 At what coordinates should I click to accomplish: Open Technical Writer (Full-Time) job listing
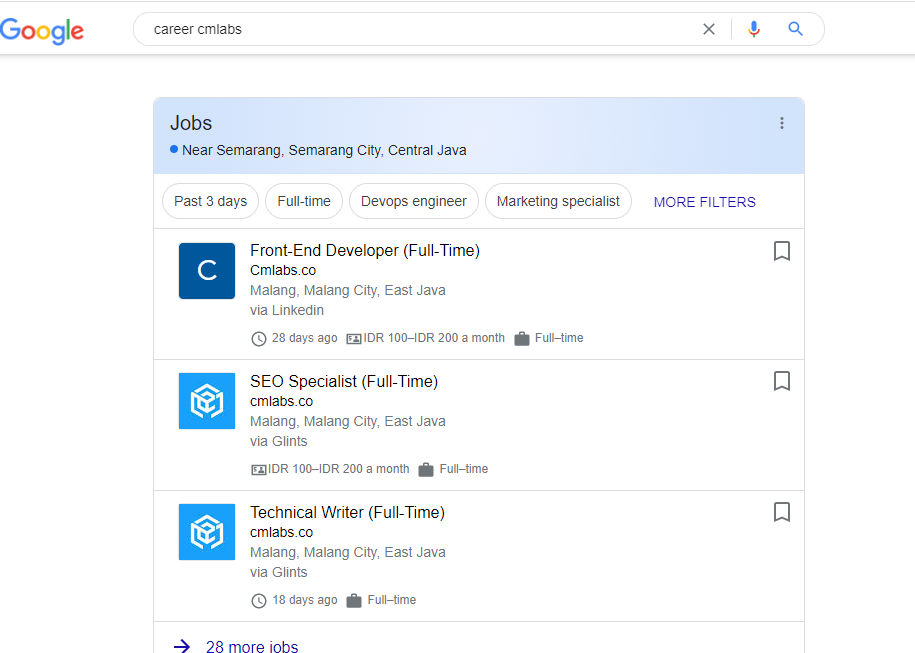(347, 512)
